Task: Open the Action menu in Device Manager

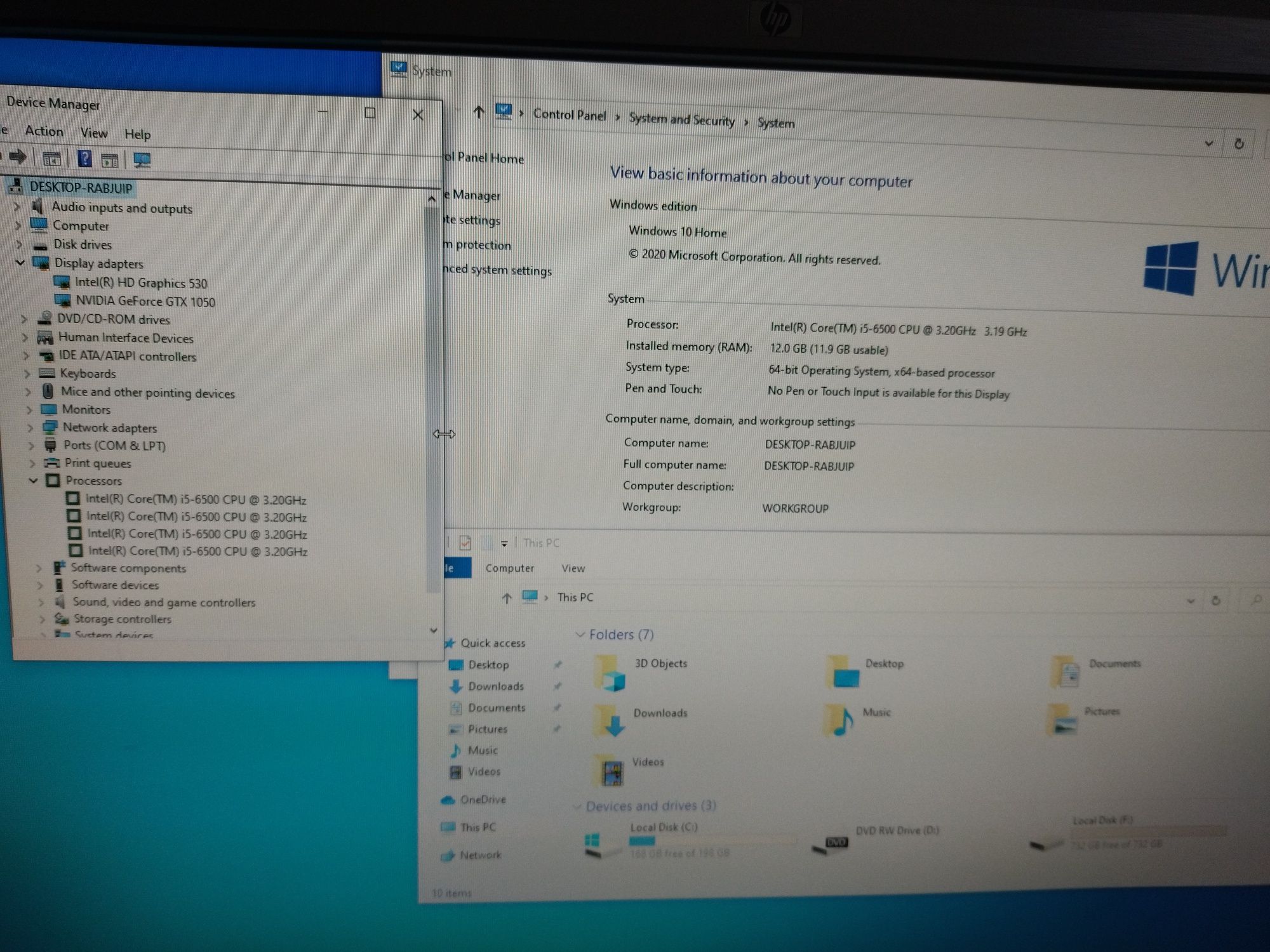Action: point(44,131)
